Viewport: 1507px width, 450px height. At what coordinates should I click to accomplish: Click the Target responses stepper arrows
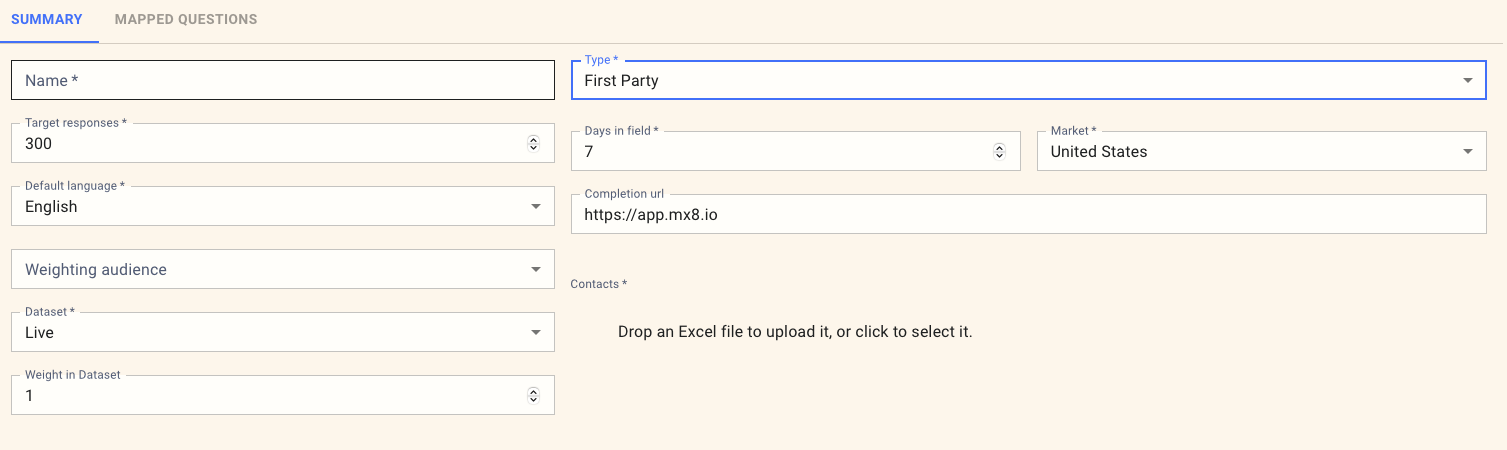(x=533, y=144)
